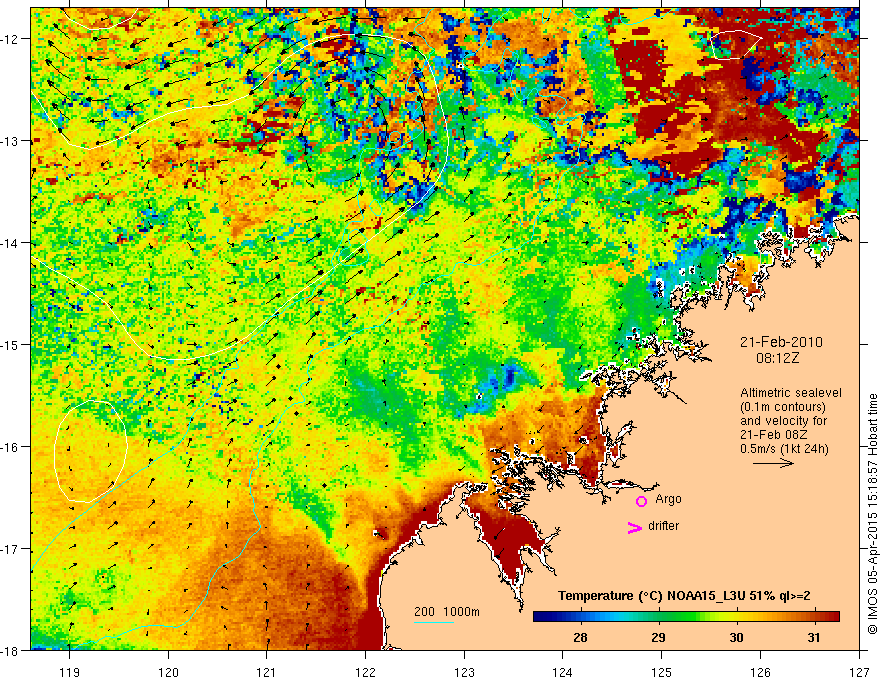Click the '21-Feb-2010' date label

point(781,342)
